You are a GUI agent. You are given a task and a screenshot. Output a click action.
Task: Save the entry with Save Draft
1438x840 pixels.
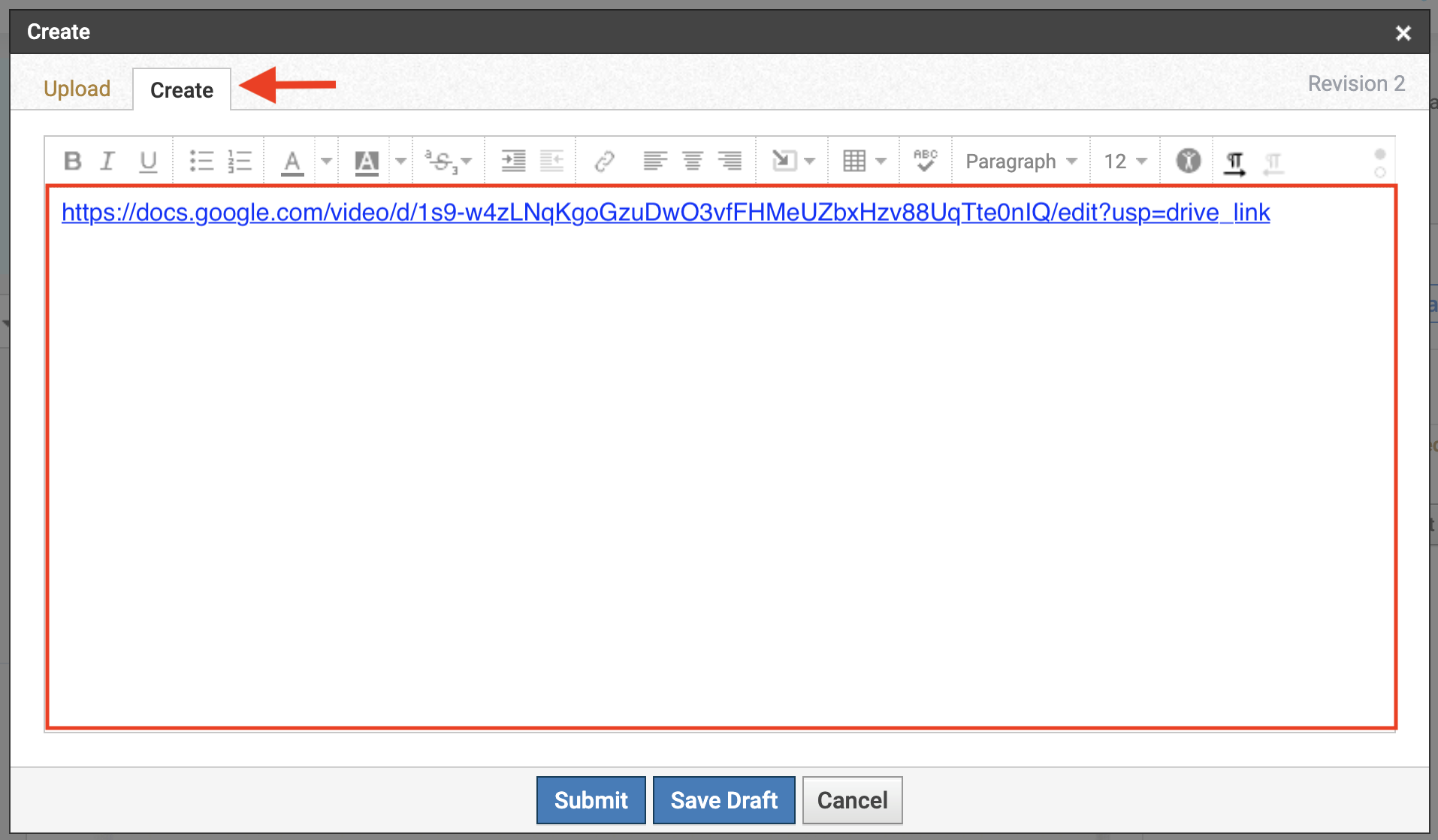[x=724, y=800]
